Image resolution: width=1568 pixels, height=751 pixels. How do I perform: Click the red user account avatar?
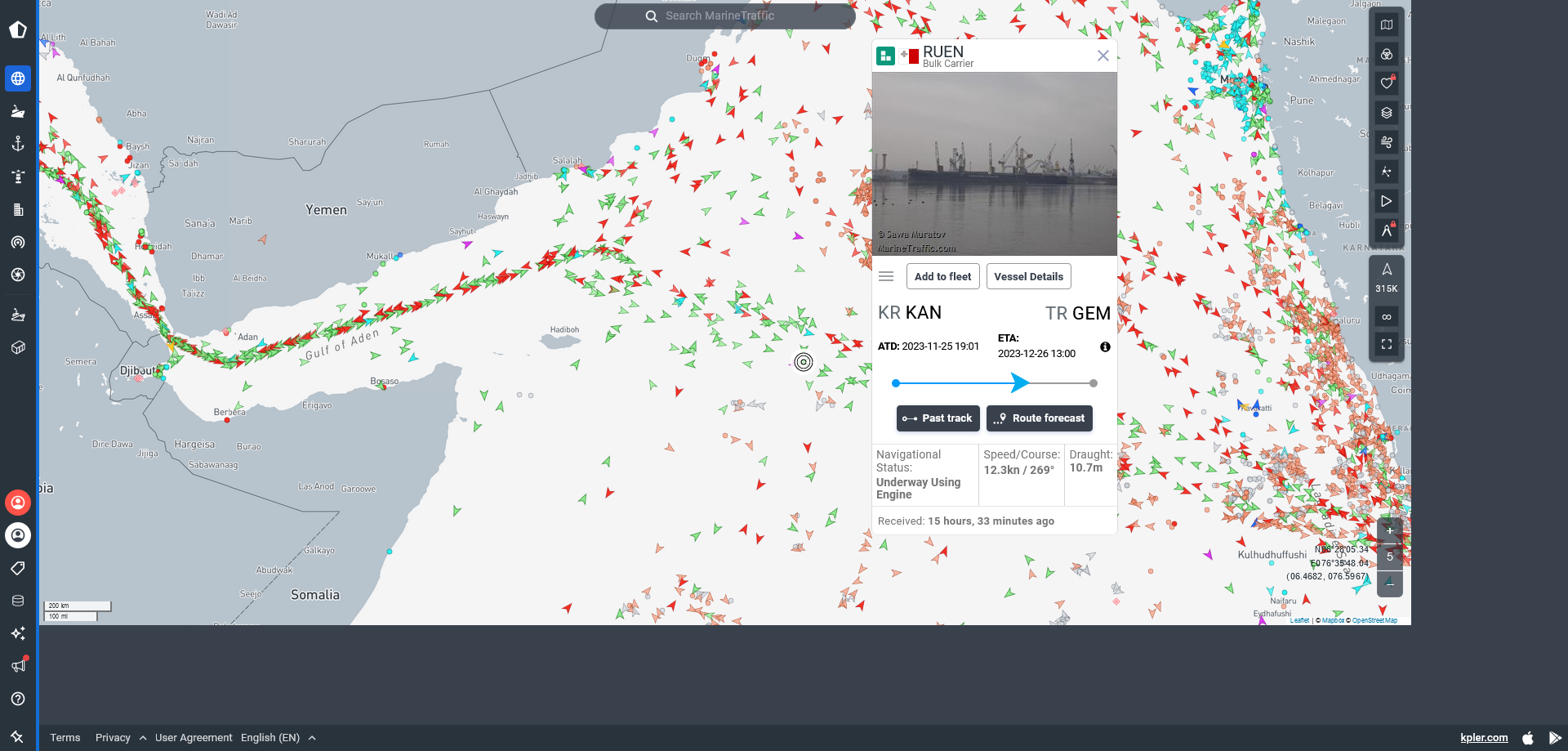(18, 503)
